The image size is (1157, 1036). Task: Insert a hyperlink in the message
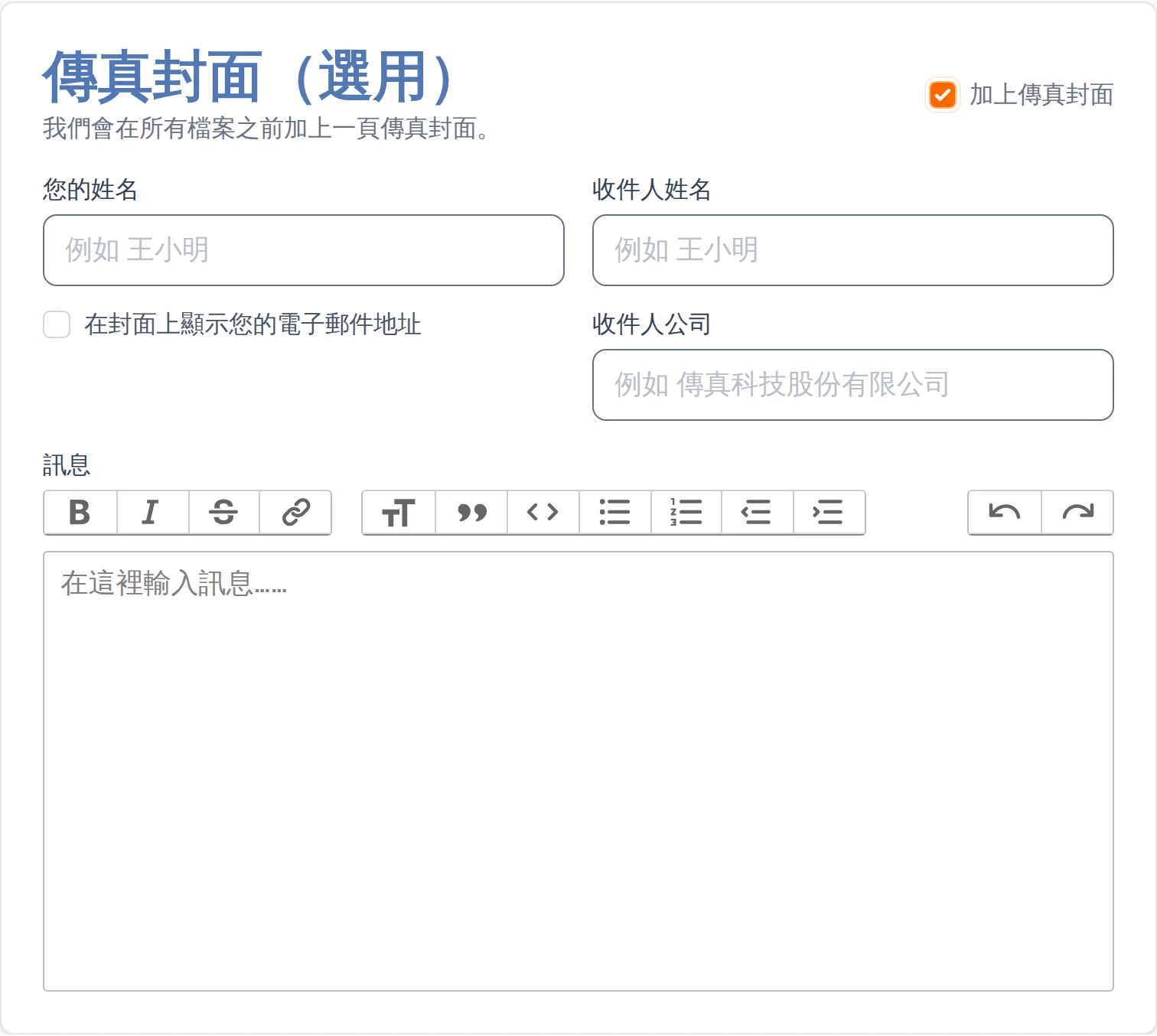click(295, 512)
